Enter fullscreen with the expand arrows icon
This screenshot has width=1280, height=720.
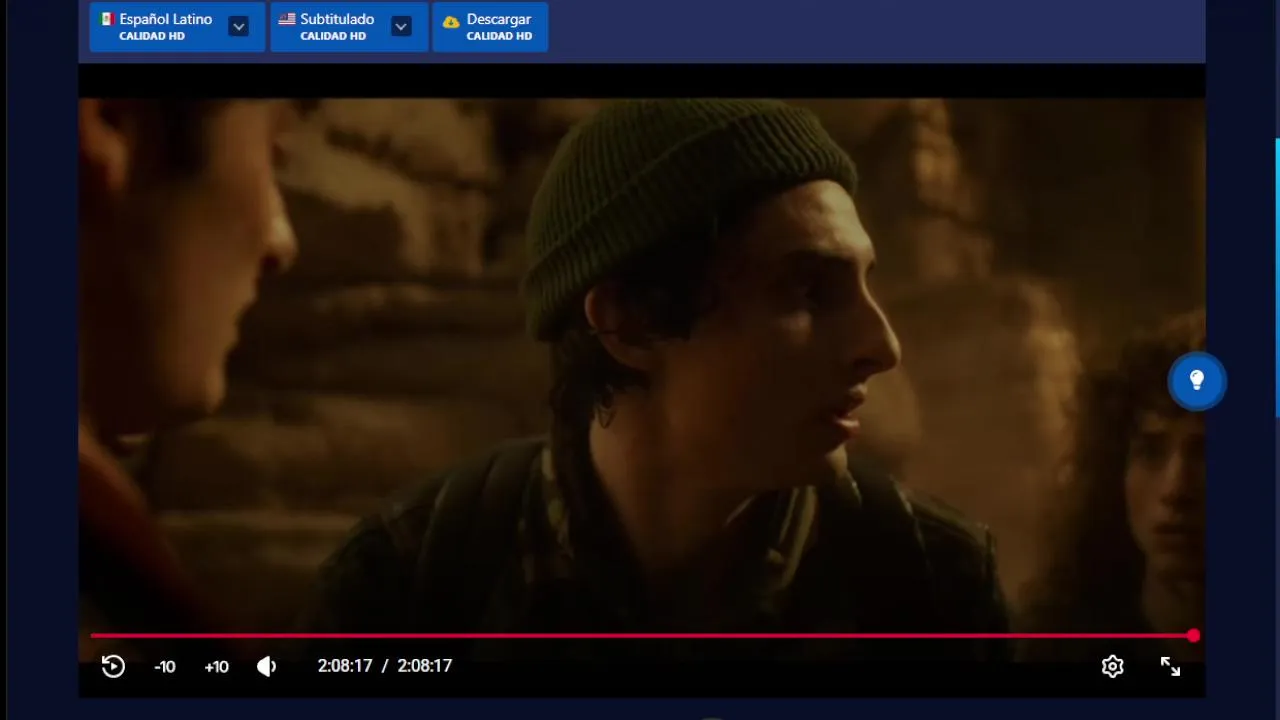[x=1170, y=666]
